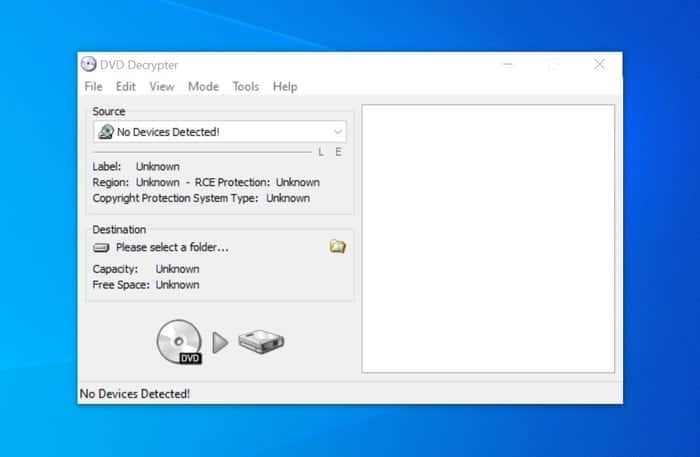Open the Edit menu

pos(125,87)
